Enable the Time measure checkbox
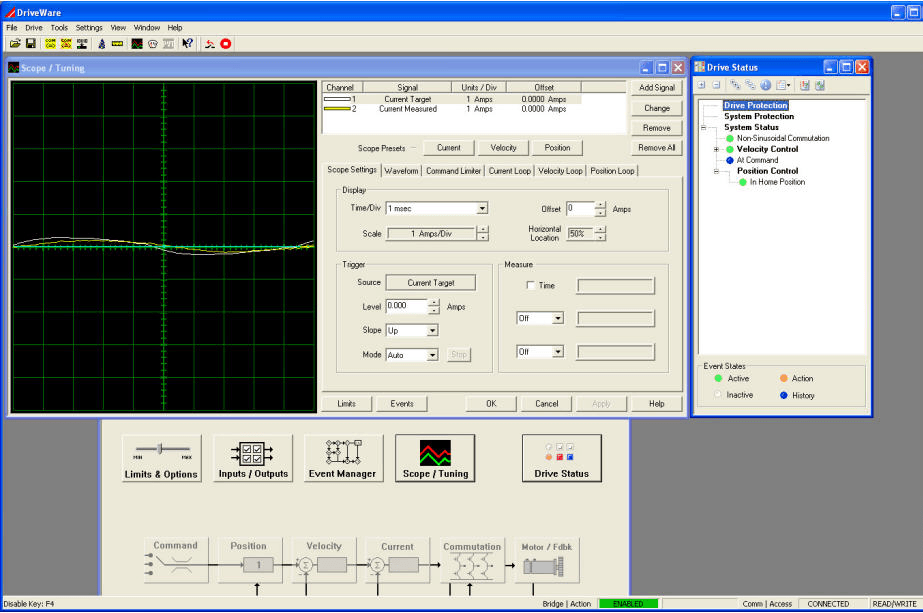Viewport: 923px width, 613px height. click(530, 285)
